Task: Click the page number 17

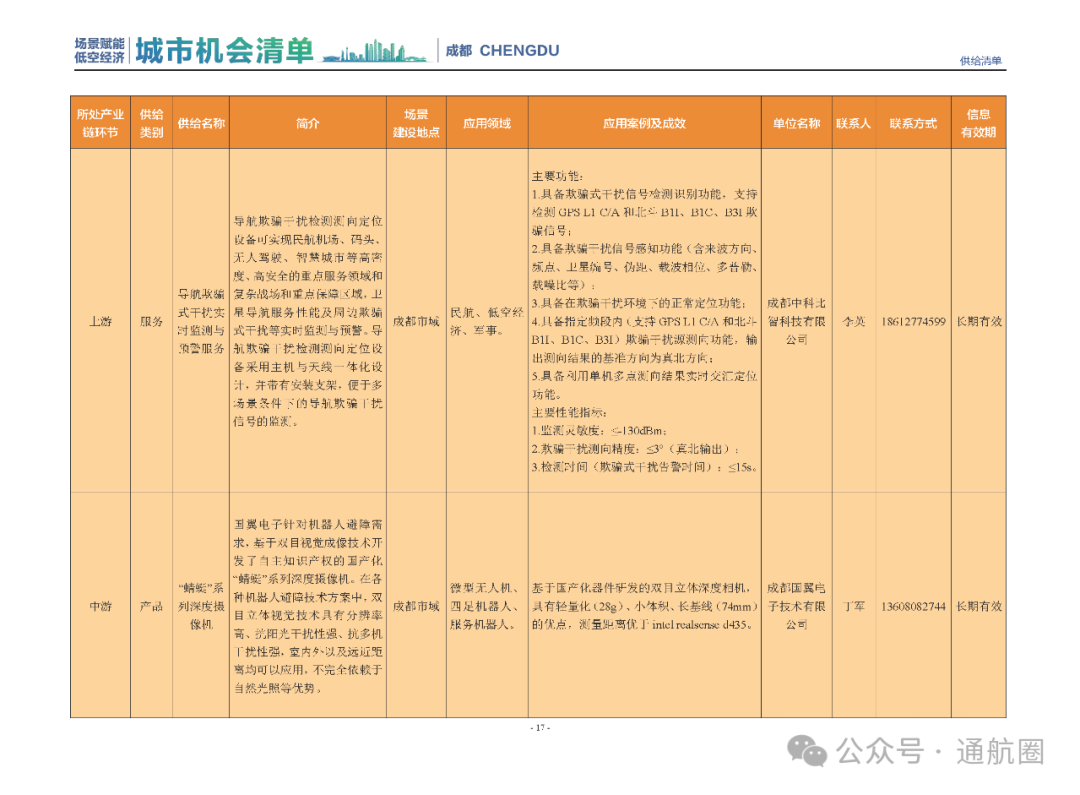Action: 540,727
